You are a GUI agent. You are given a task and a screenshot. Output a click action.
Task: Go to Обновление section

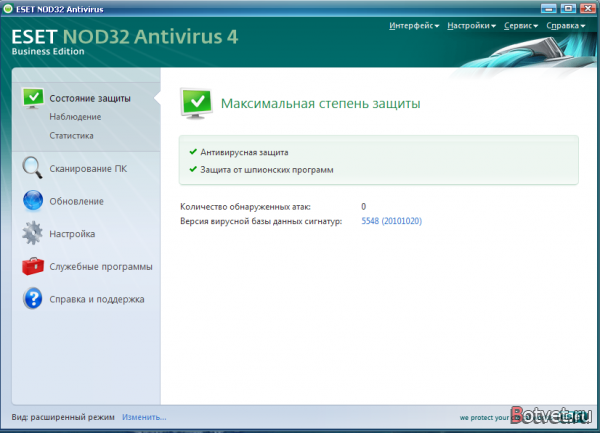point(77,201)
